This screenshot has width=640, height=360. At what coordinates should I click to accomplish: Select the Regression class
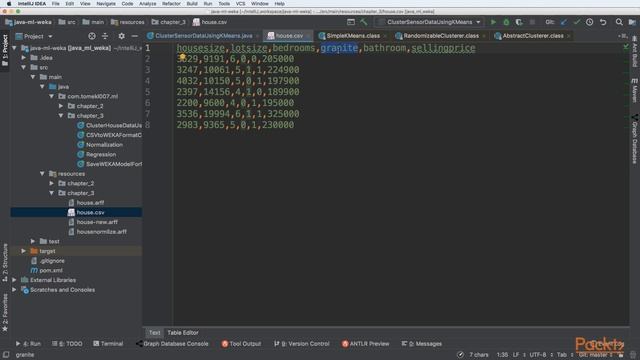(101, 154)
